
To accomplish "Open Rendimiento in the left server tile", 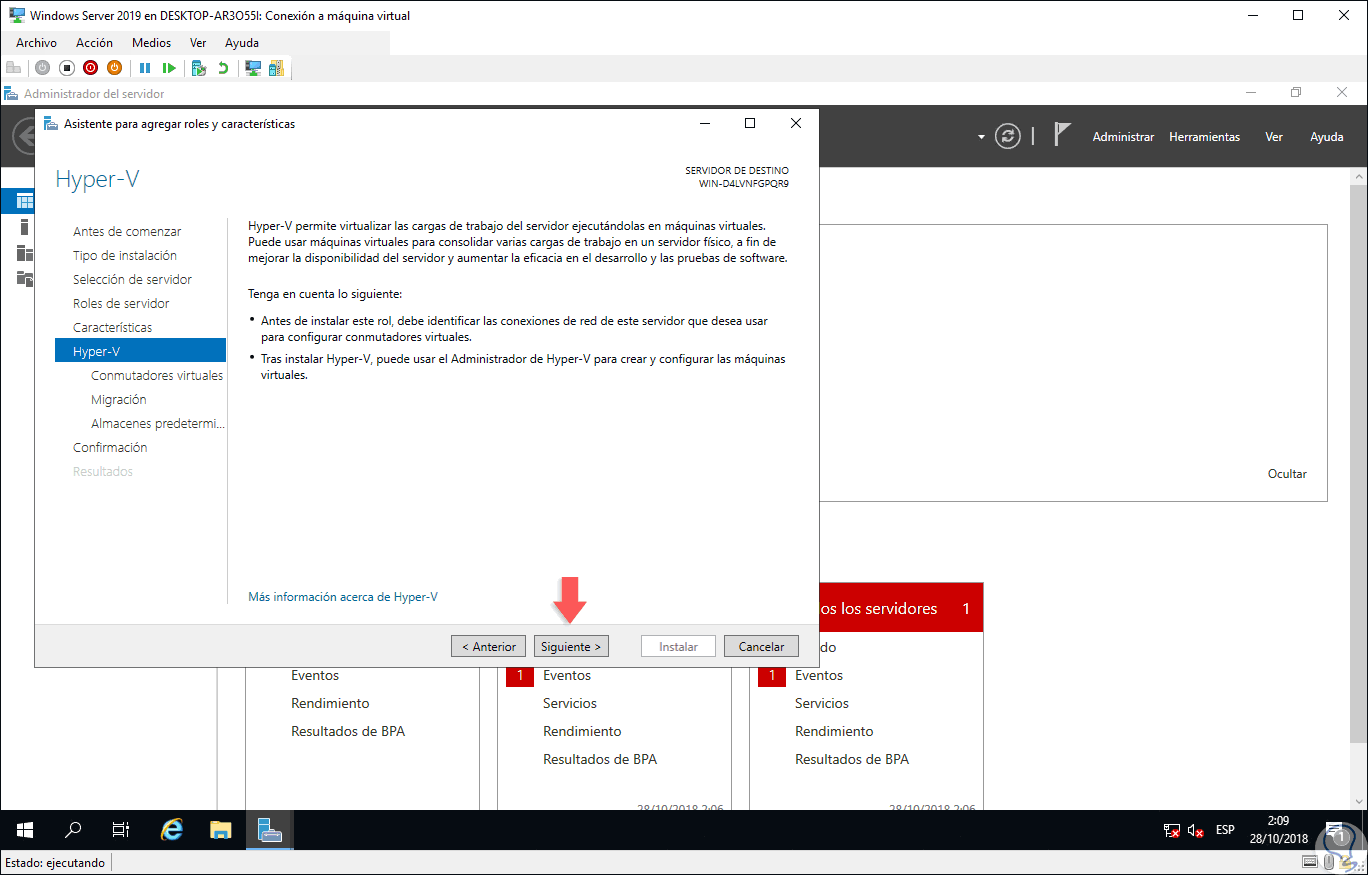I will pos(330,703).
